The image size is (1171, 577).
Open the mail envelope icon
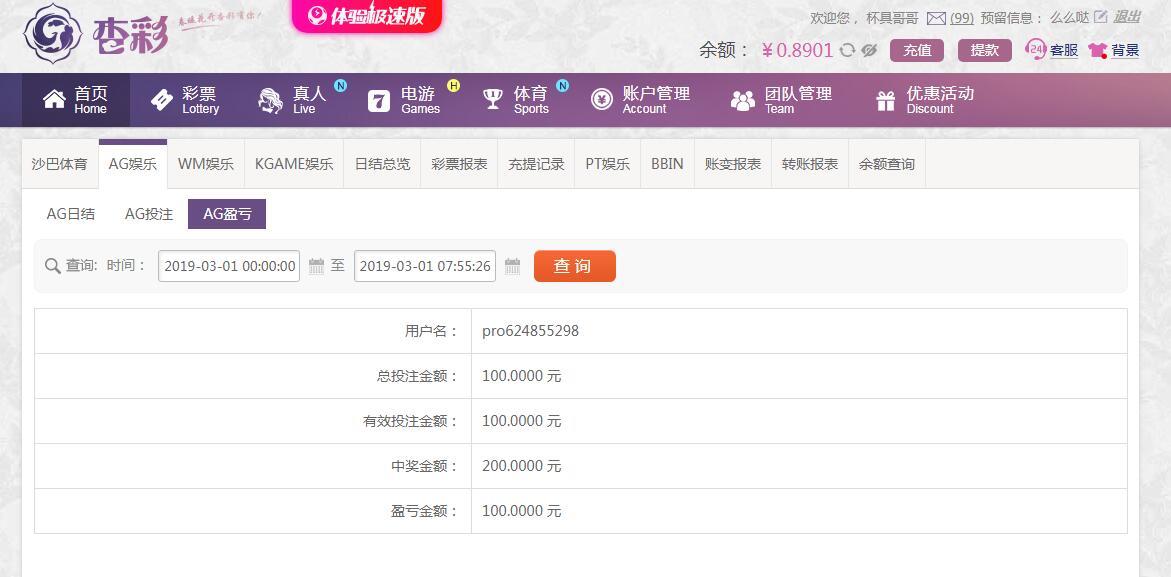936,18
